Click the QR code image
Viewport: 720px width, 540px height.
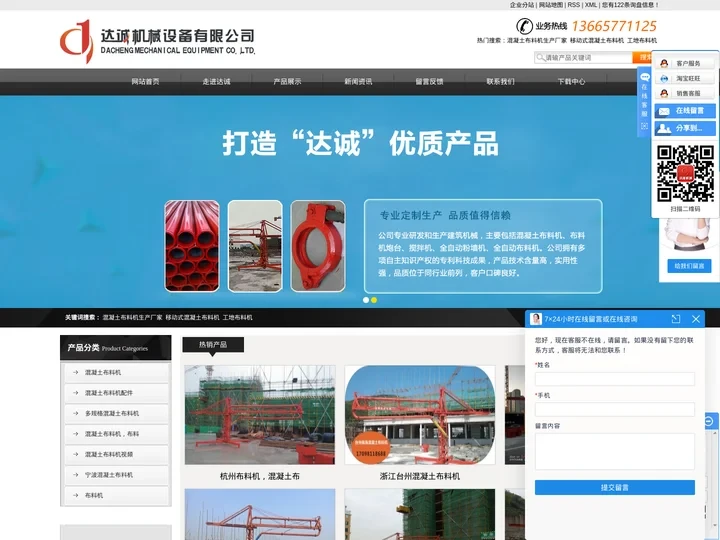(x=685, y=174)
